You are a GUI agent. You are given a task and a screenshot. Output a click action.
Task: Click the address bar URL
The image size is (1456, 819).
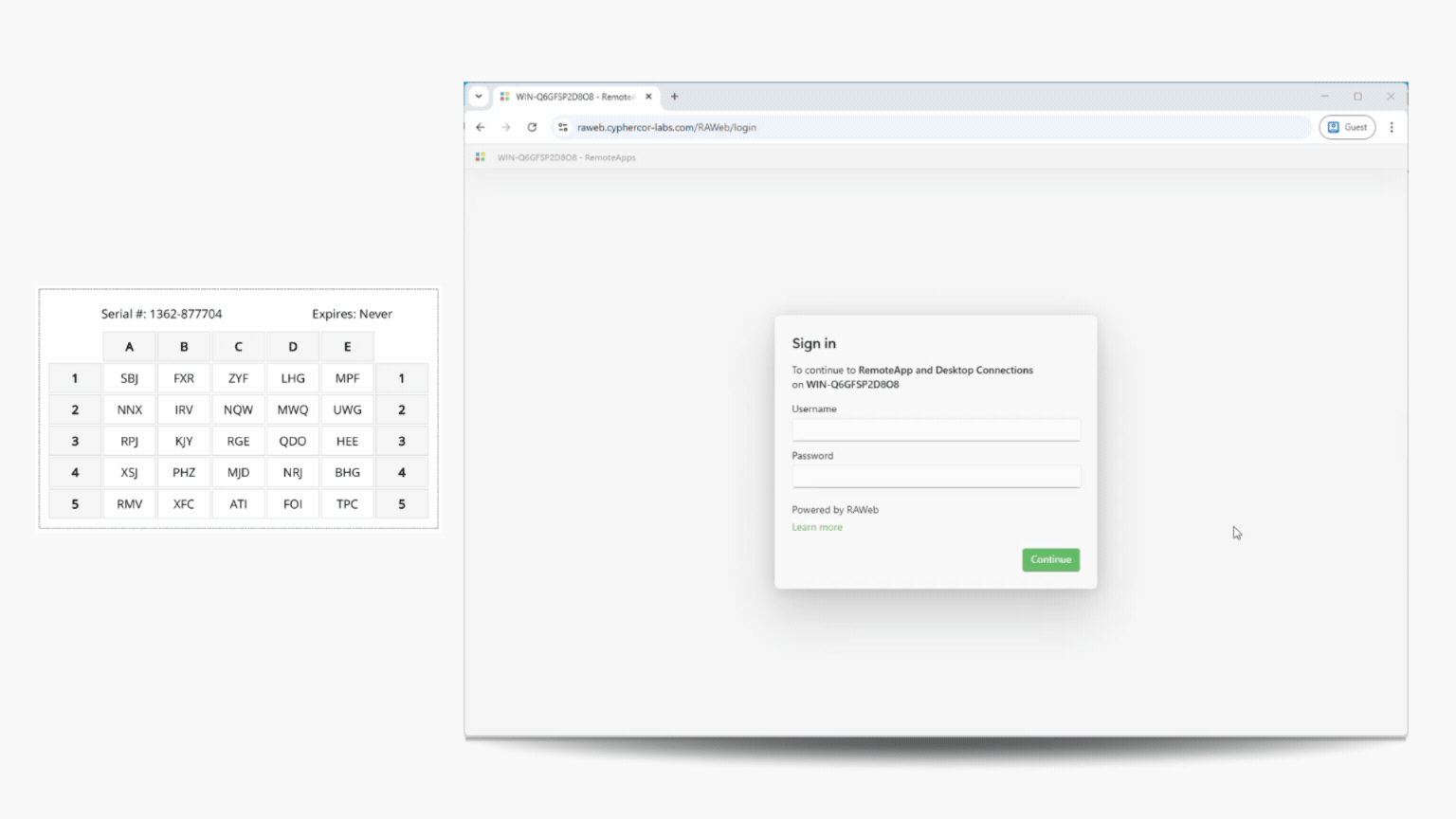click(666, 127)
